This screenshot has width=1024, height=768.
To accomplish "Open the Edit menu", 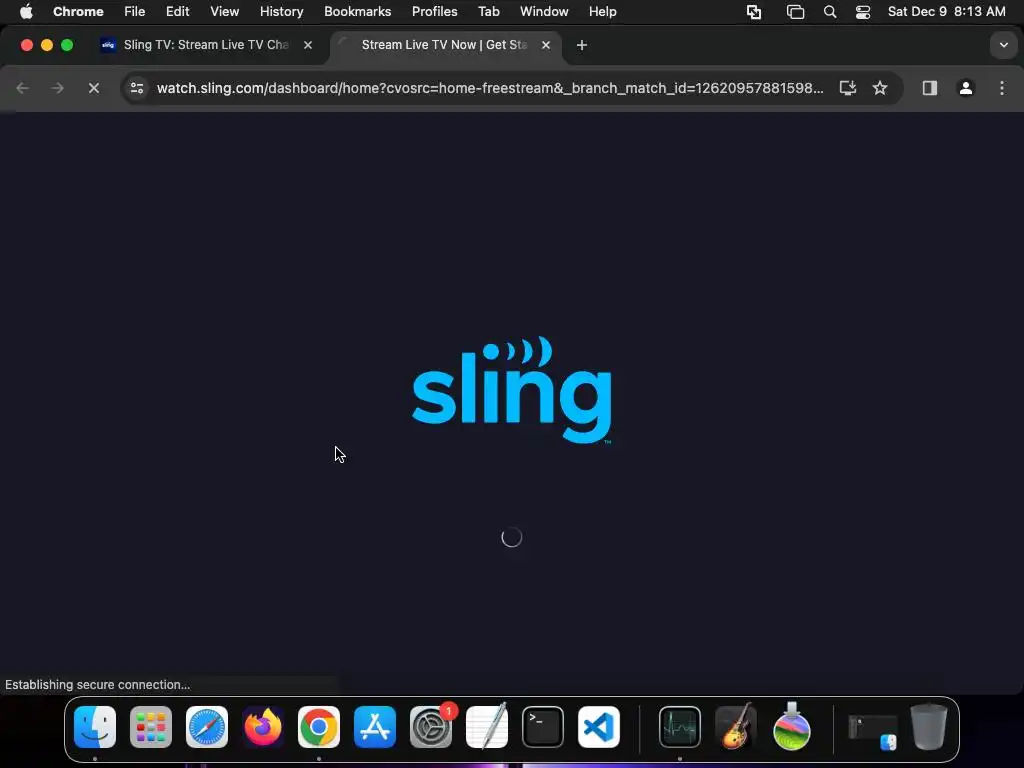I will click(x=178, y=12).
